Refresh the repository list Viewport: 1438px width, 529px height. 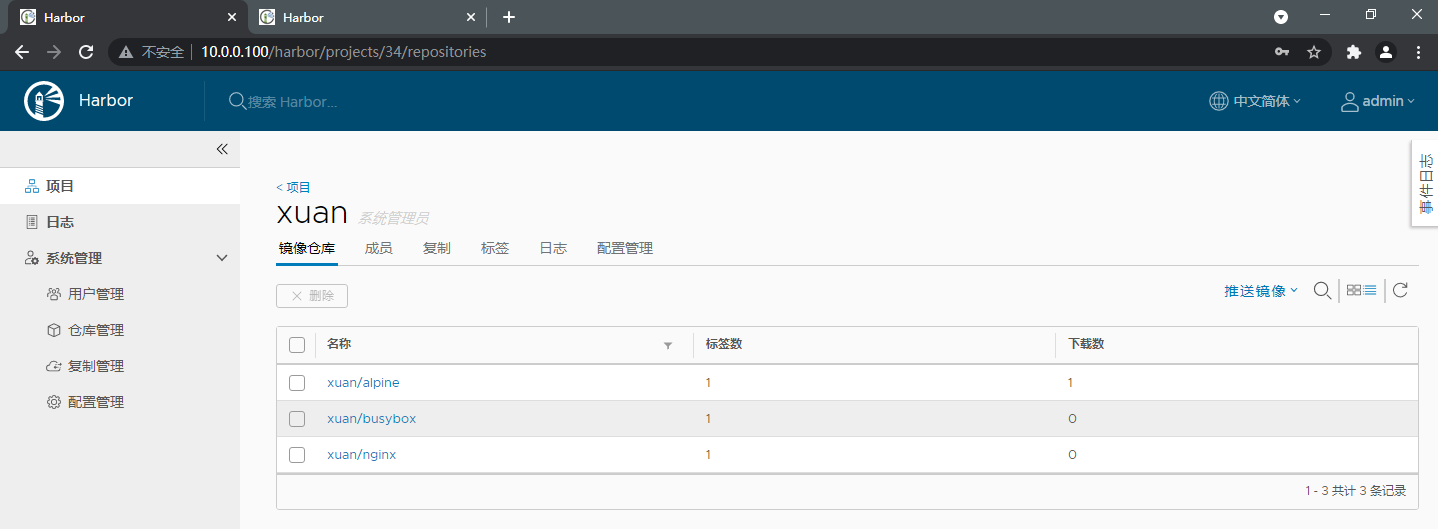(x=1400, y=290)
